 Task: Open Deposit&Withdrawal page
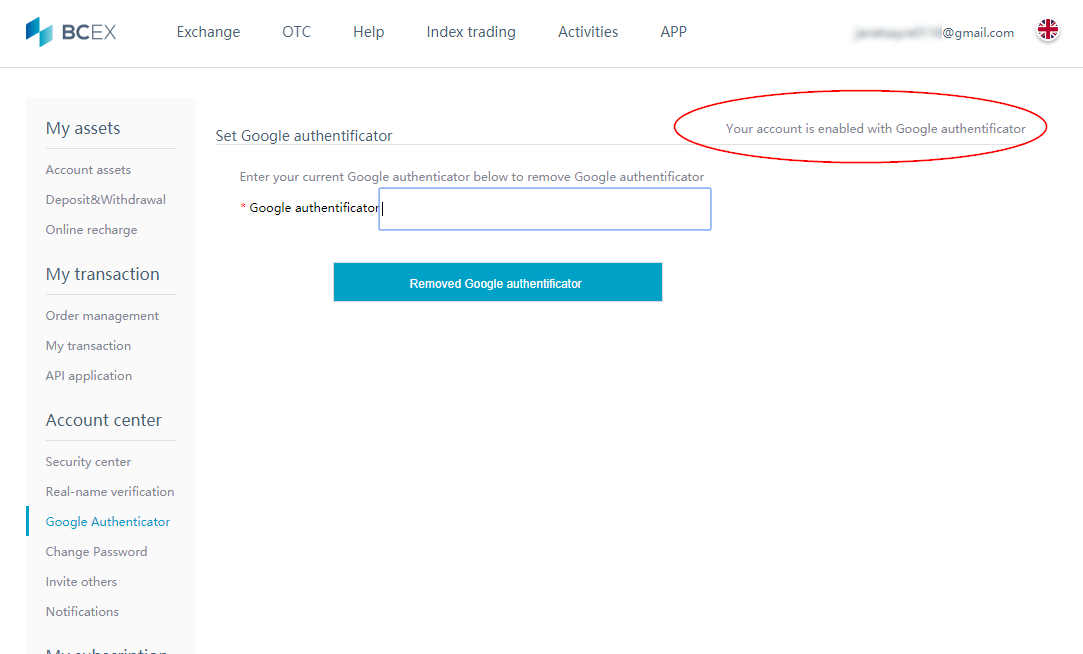tap(106, 200)
